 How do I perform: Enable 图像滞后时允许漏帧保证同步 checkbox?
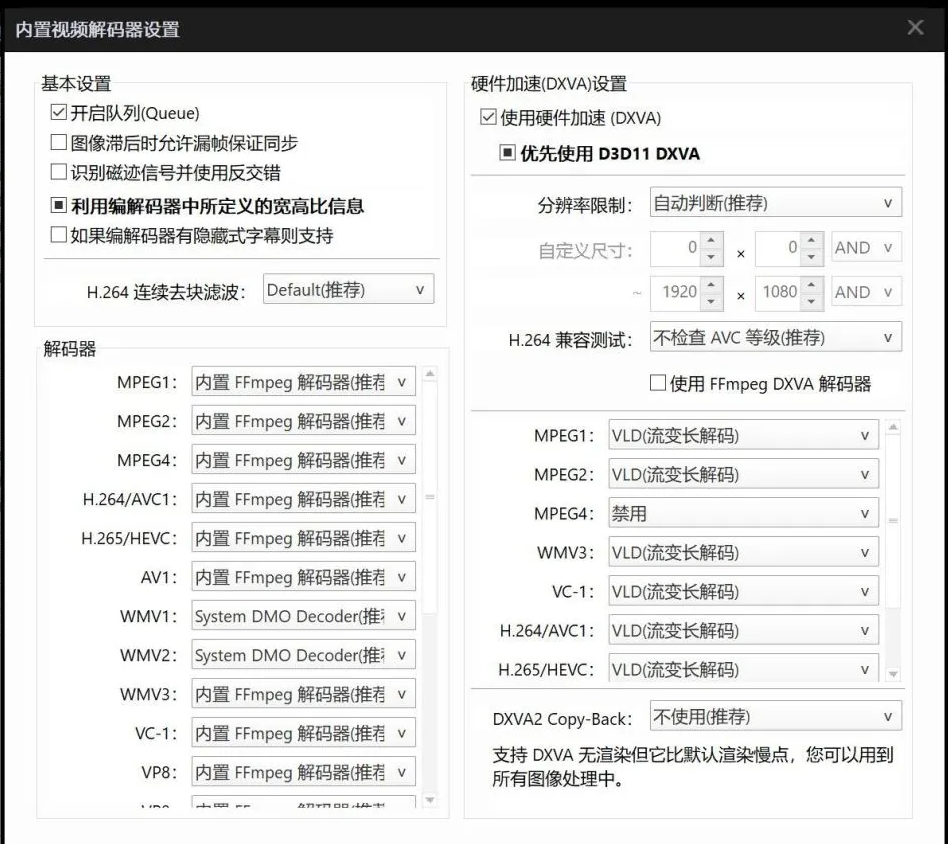[59, 143]
